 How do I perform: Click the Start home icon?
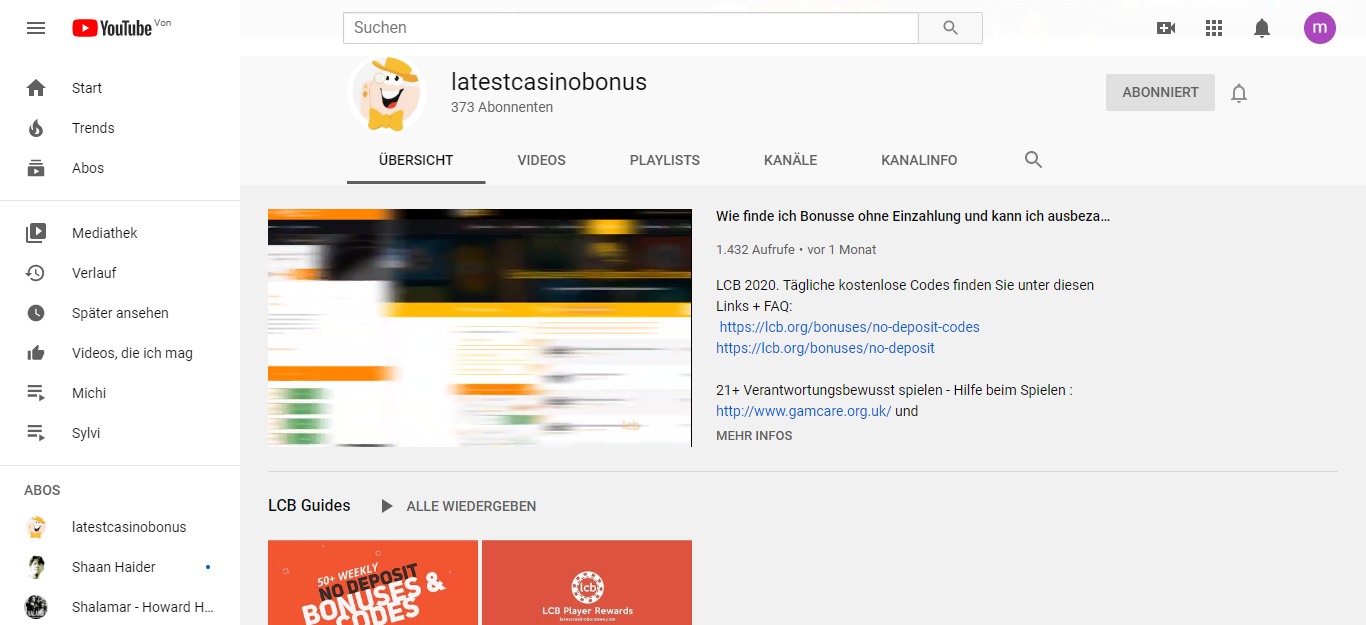point(36,88)
